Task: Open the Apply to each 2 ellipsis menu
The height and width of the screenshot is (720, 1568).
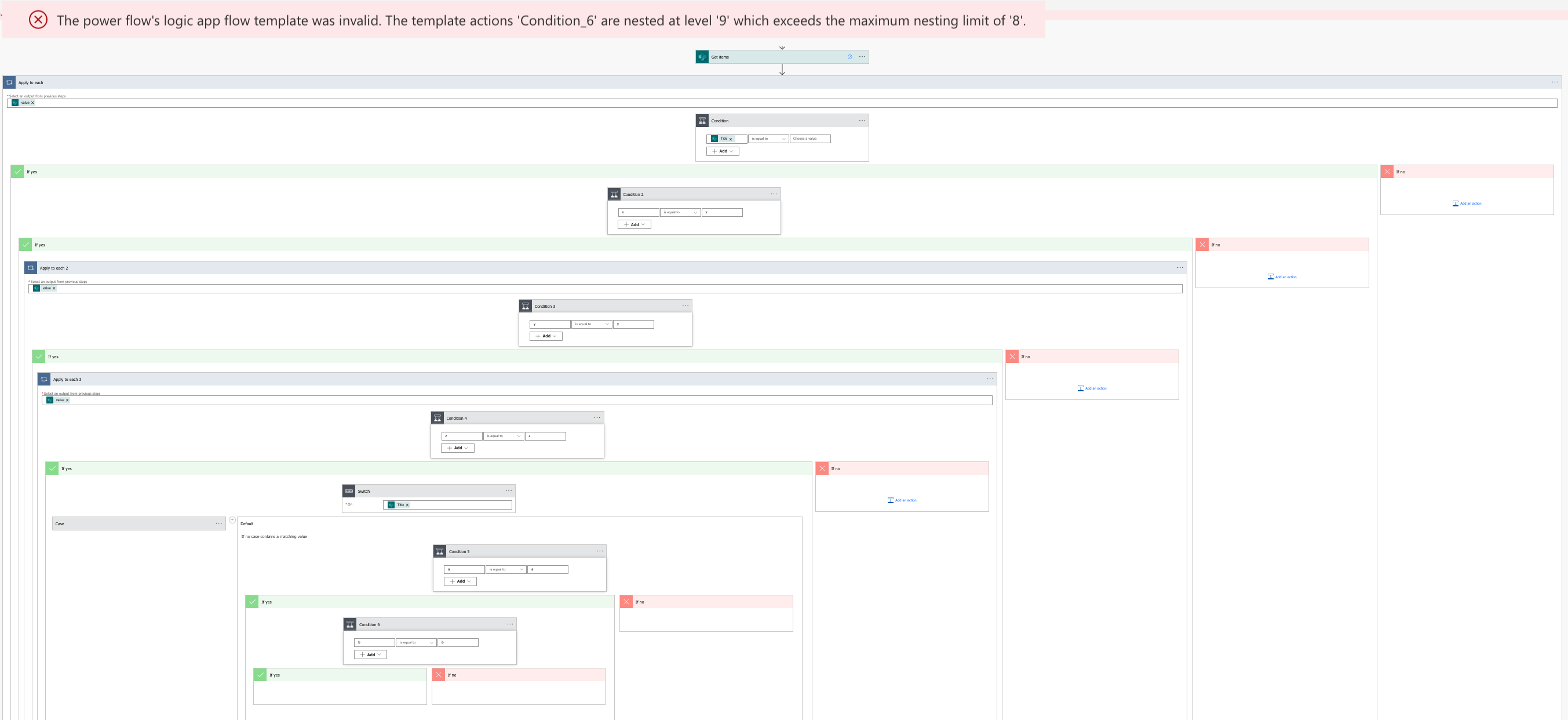Action: [1180, 268]
